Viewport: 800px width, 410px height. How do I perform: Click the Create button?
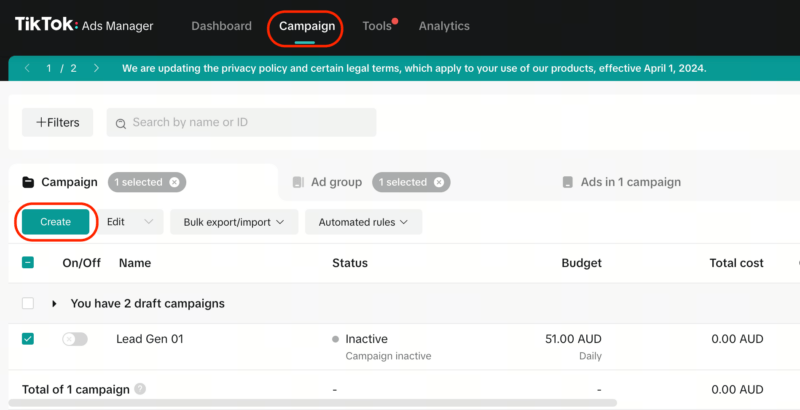[55, 222]
